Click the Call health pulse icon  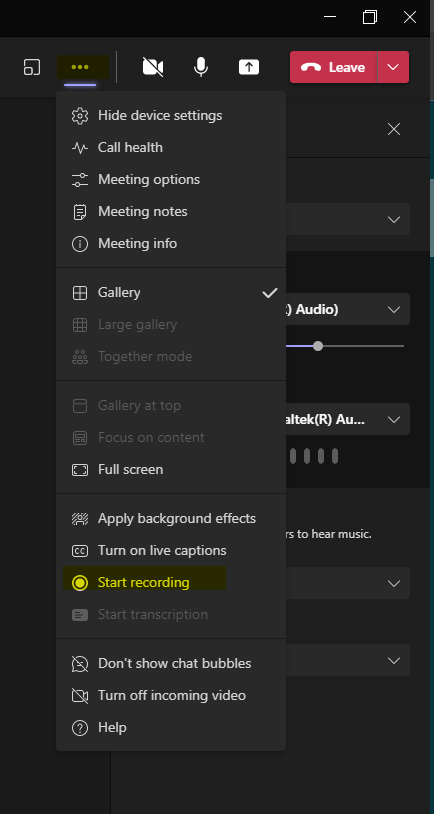coord(80,148)
